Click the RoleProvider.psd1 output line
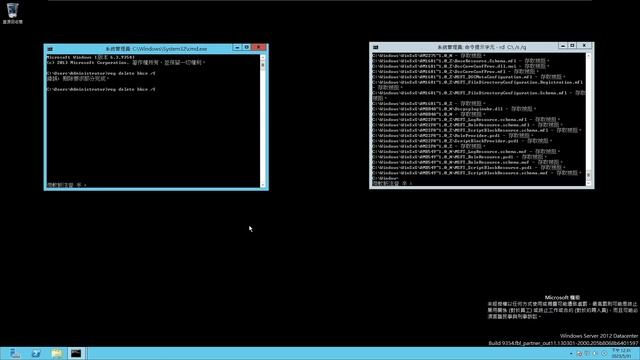This screenshot has width=640, height=360. [x=453, y=136]
